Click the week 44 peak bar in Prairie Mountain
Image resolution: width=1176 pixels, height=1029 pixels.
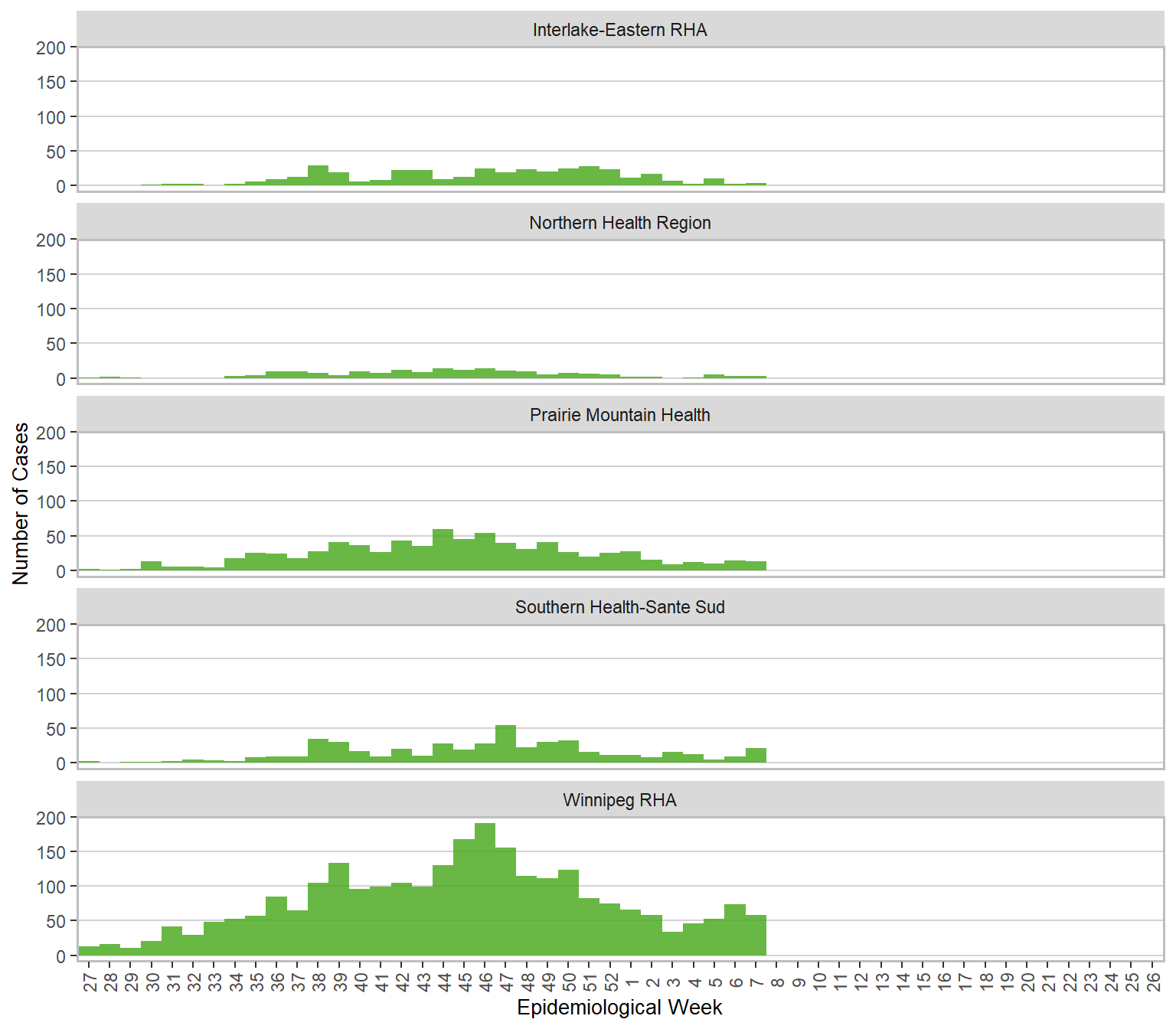443,550
